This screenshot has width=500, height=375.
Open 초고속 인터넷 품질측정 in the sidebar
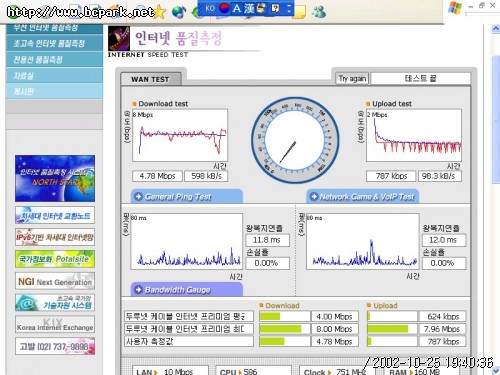pyautogui.click(x=54, y=43)
